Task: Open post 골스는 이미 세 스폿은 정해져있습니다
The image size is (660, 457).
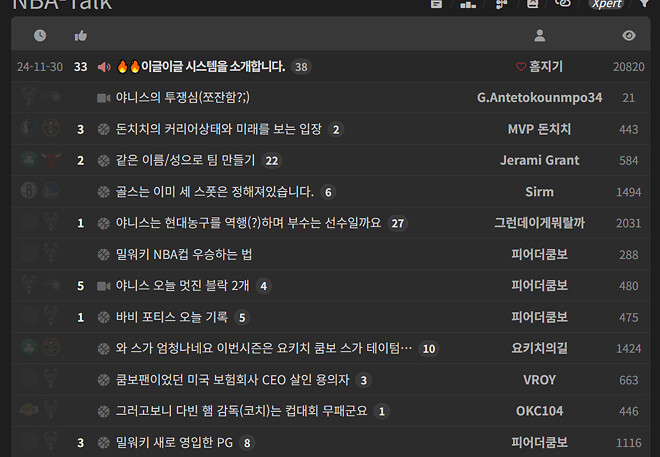Action: click(215, 192)
